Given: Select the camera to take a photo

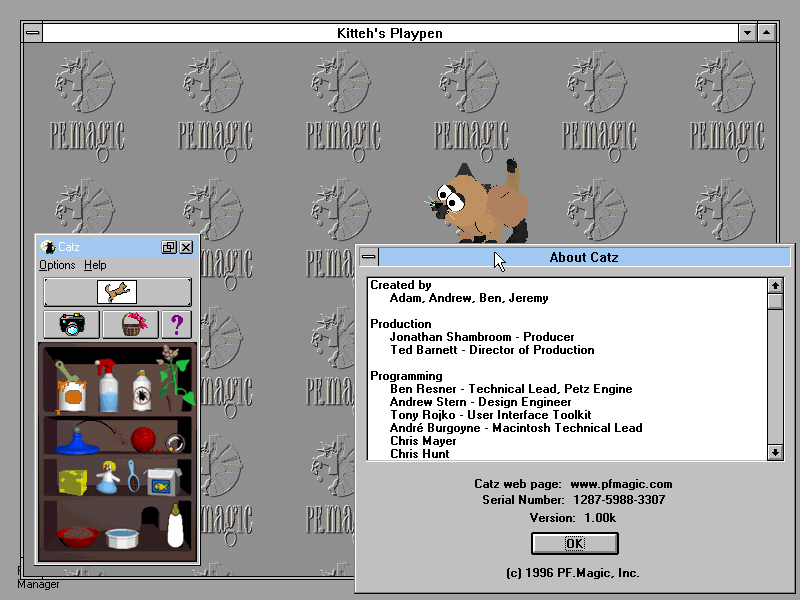Looking at the screenshot, I should coord(70,325).
